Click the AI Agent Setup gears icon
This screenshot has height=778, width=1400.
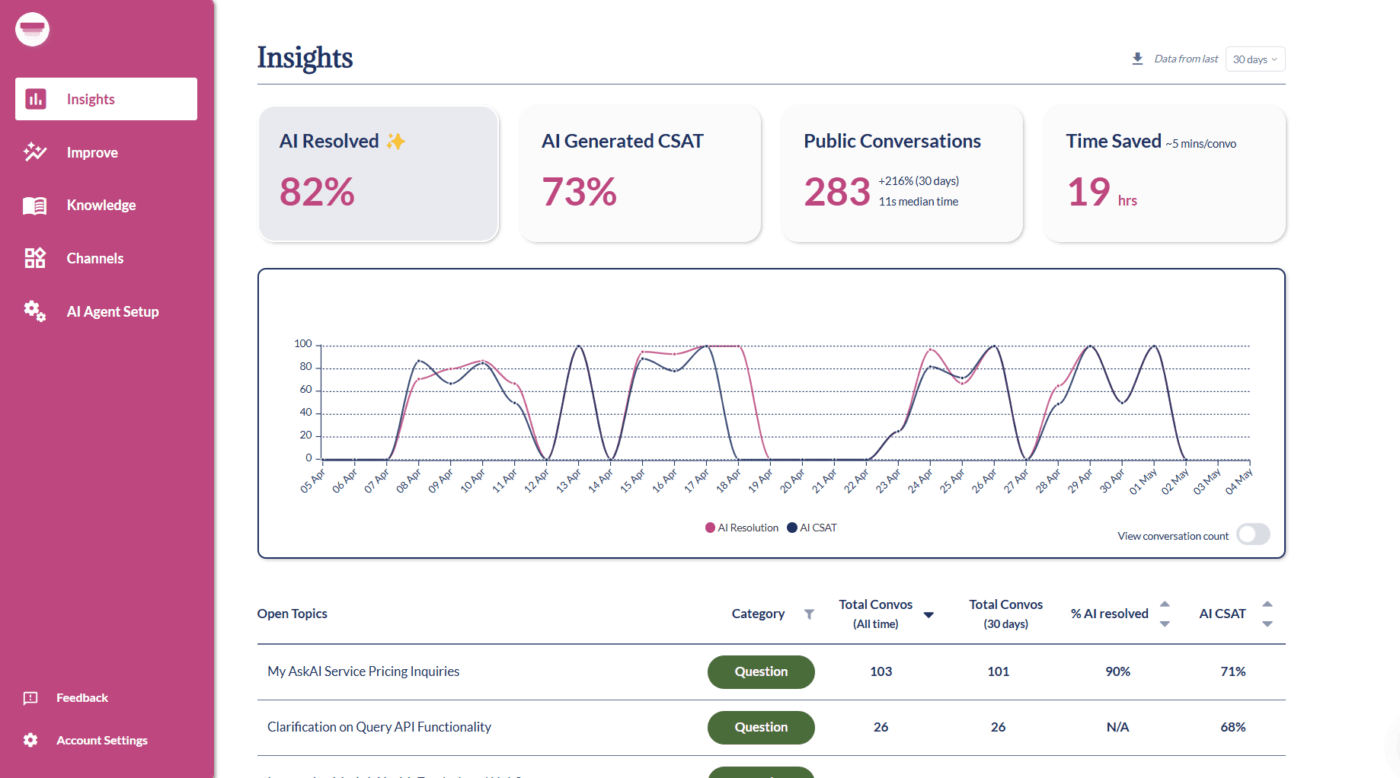point(35,311)
